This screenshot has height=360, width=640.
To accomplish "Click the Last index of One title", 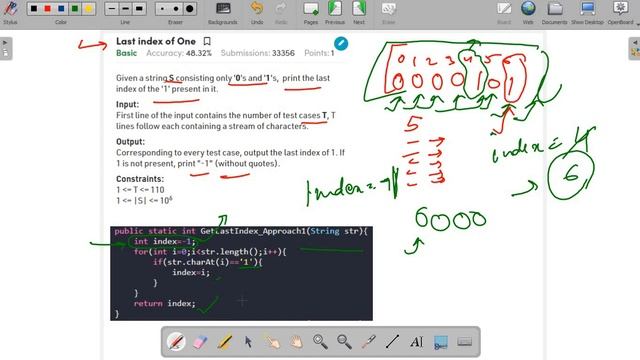I will click(x=156, y=41).
